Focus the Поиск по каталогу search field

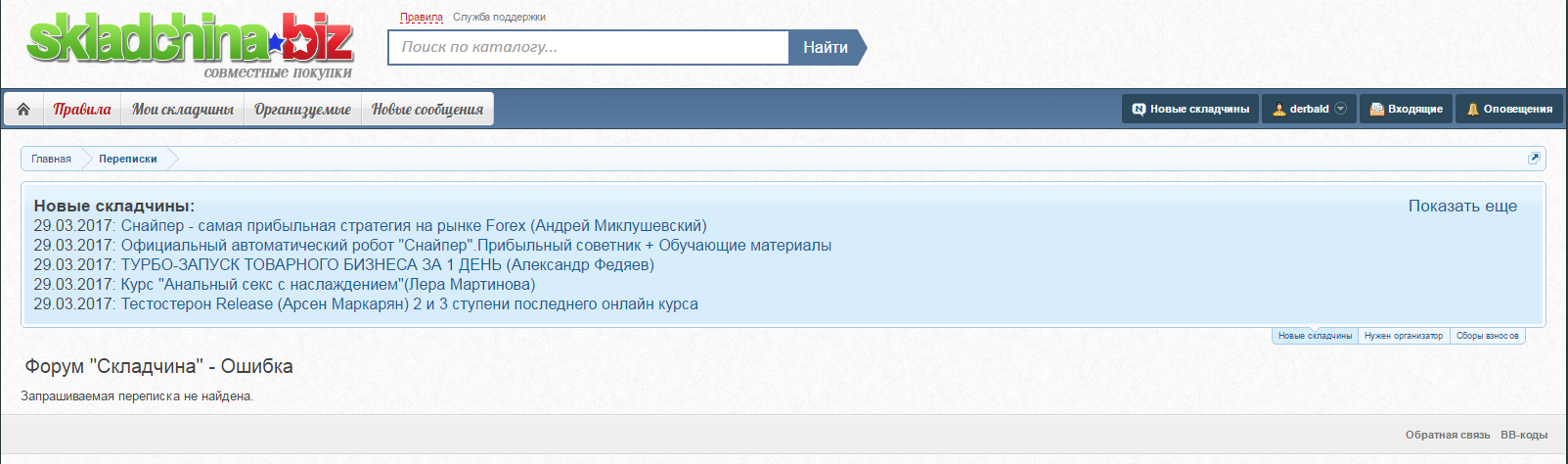click(588, 47)
